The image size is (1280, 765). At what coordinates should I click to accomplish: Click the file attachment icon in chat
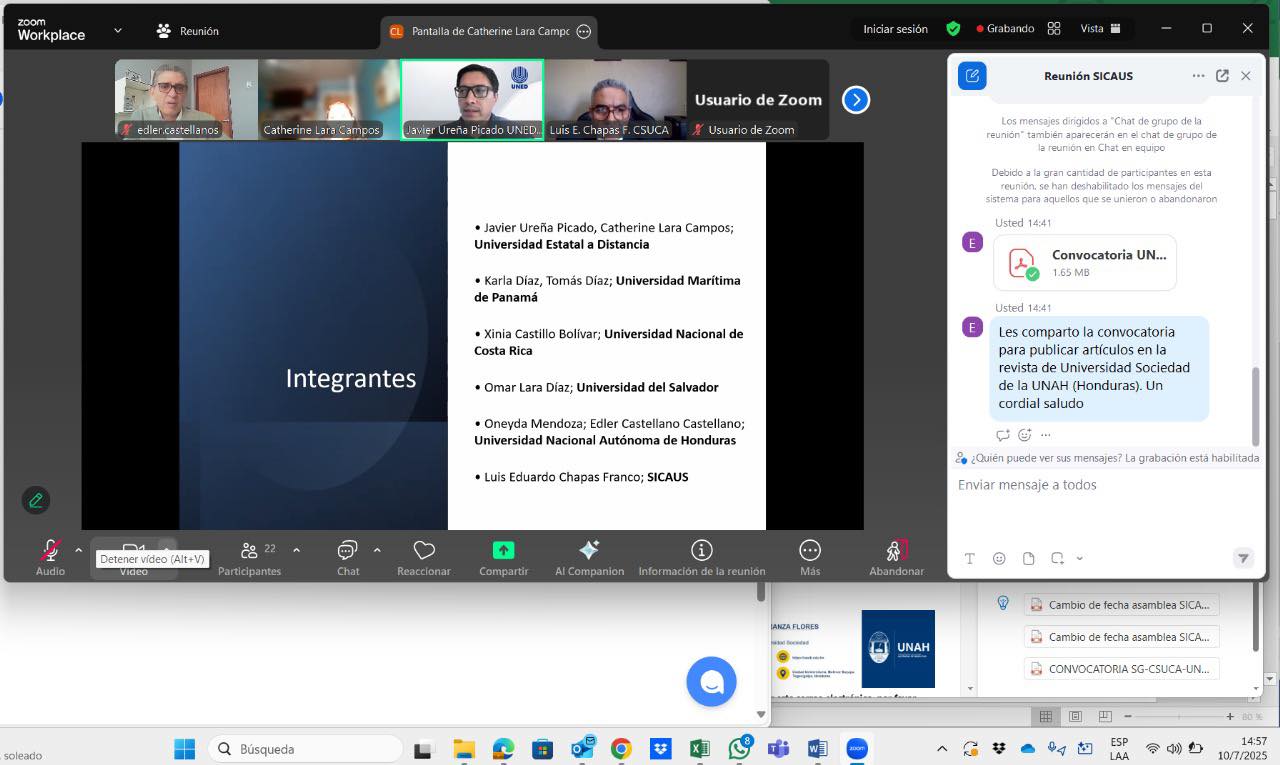click(x=1028, y=559)
